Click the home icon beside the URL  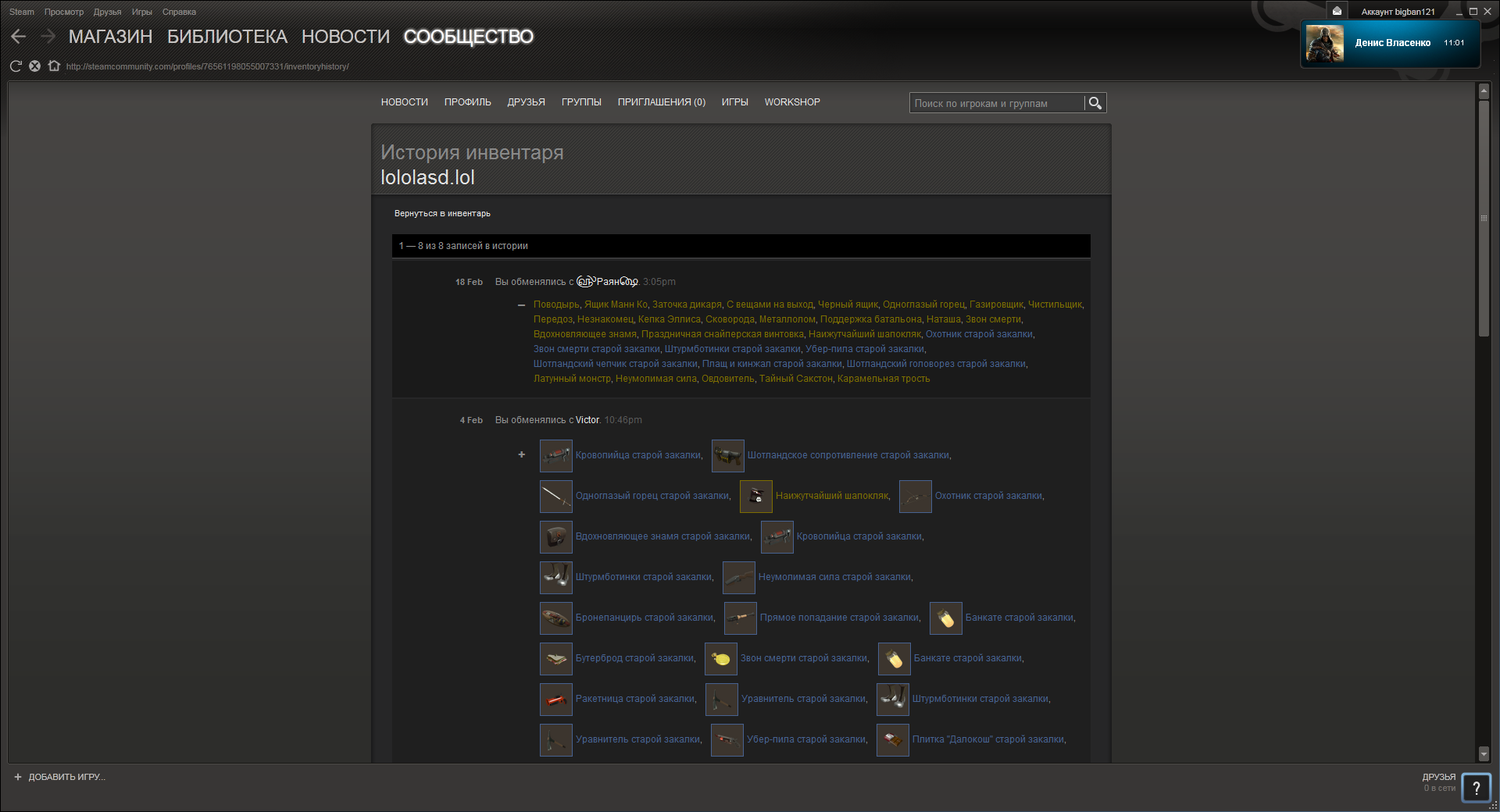(54, 66)
